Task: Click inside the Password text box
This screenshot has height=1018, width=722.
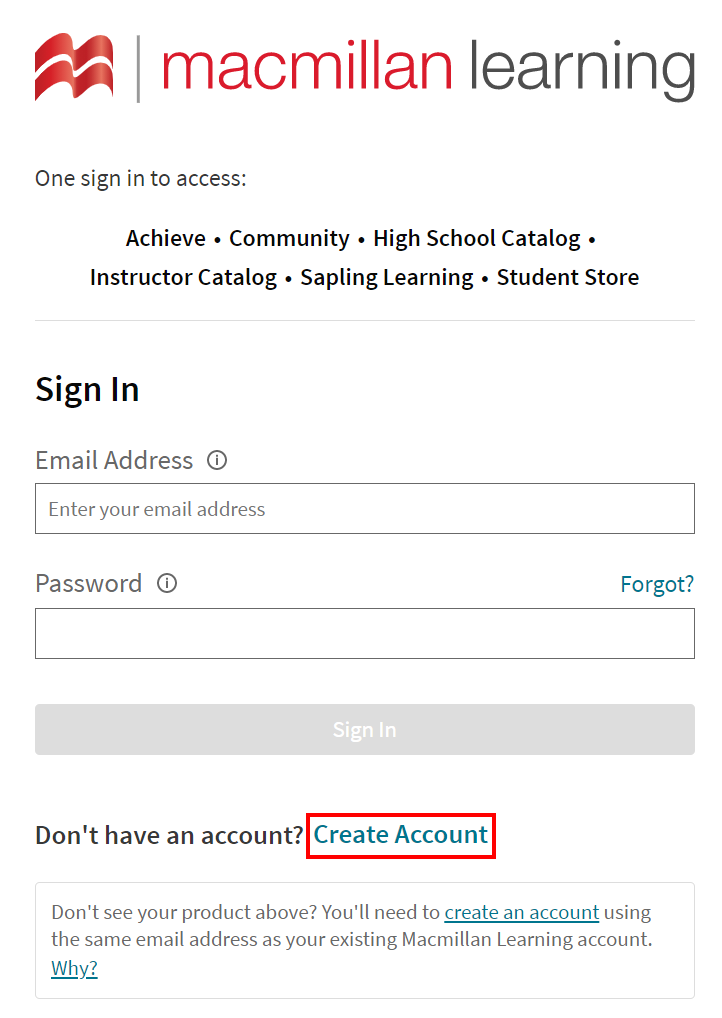Action: tap(364, 633)
